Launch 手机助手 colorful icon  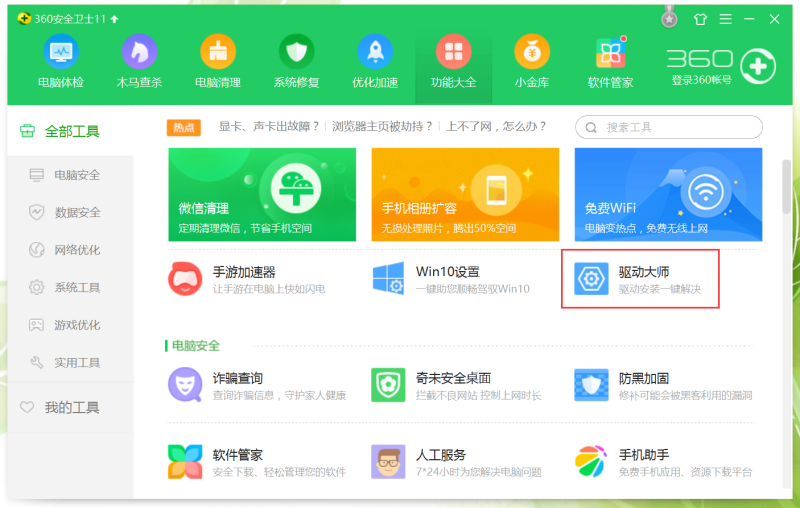tap(591, 461)
